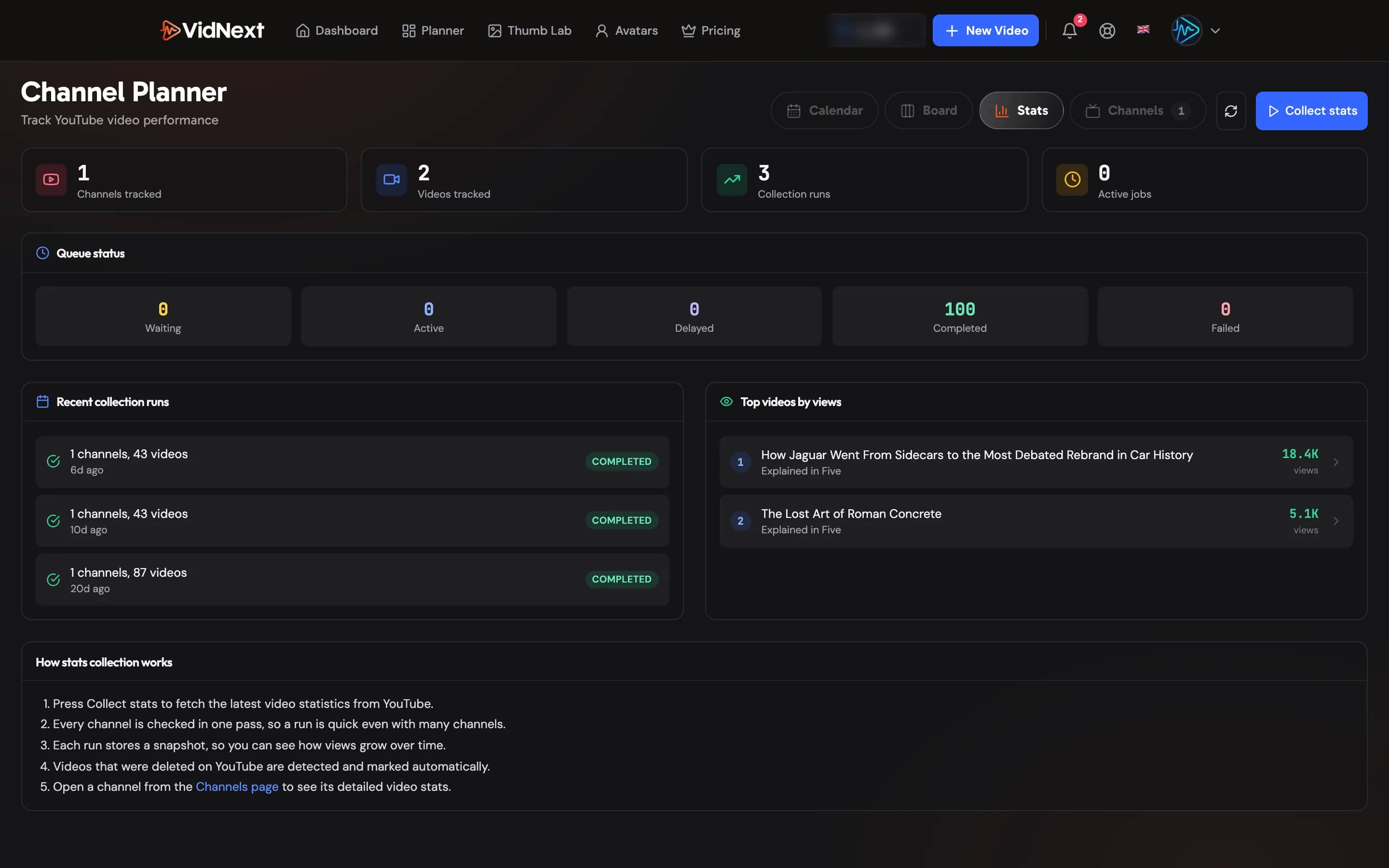Click the VidNext logo
This screenshot has height=868, width=1389.
click(212, 30)
